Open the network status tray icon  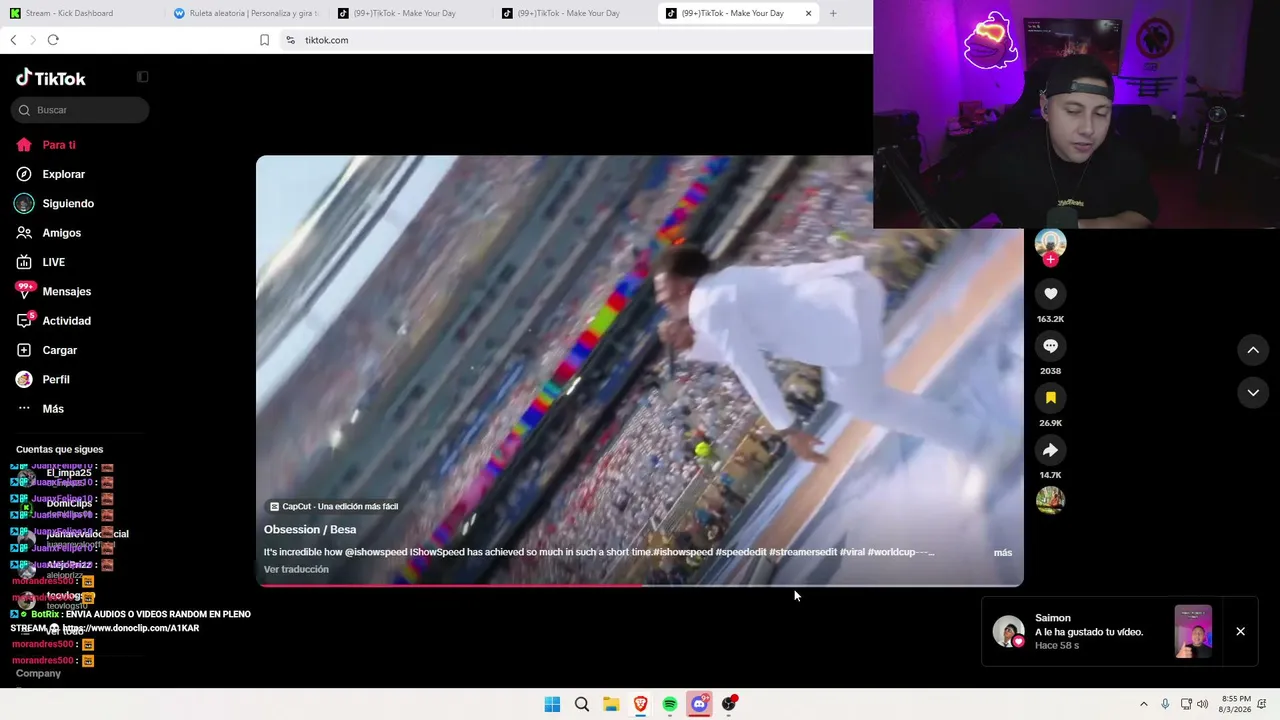[1186, 704]
